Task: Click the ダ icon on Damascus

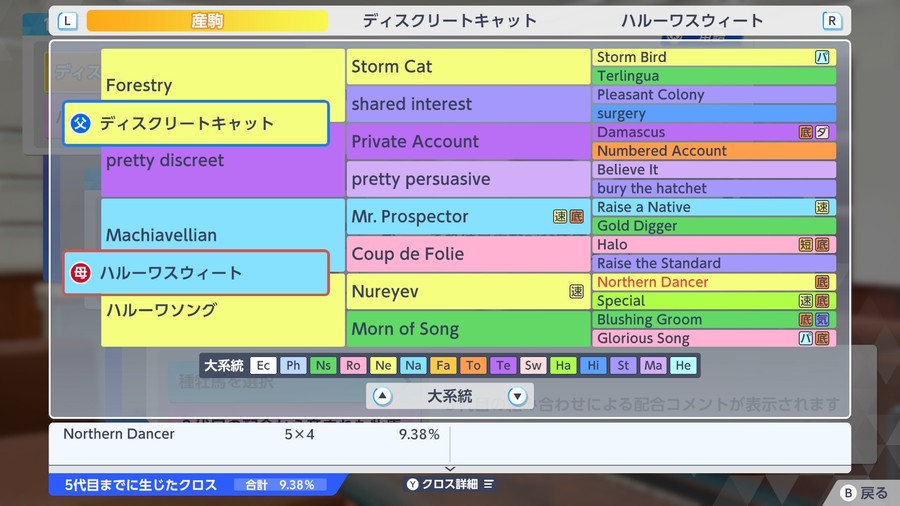Action: click(x=822, y=132)
